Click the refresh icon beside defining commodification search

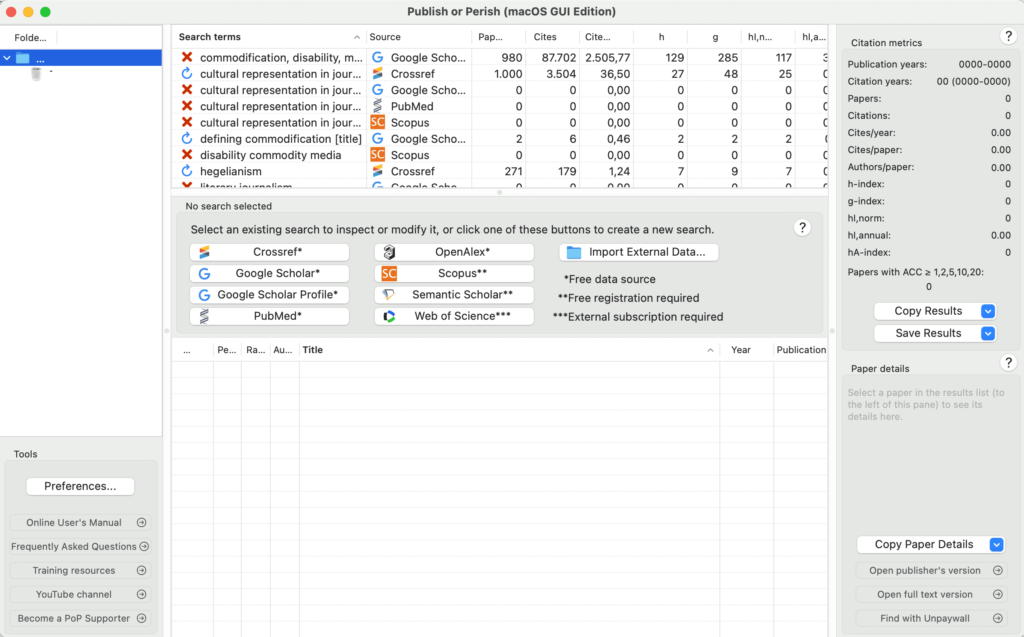click(186, 139)
